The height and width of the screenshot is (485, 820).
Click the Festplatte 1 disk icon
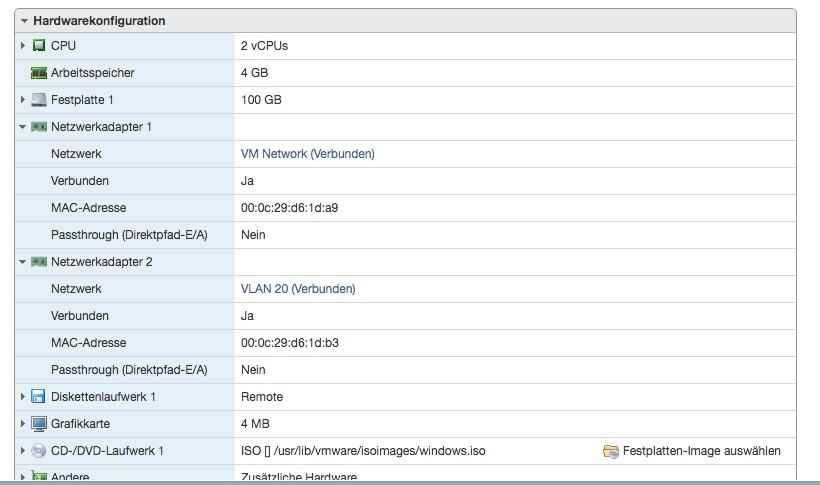(39, 100)
